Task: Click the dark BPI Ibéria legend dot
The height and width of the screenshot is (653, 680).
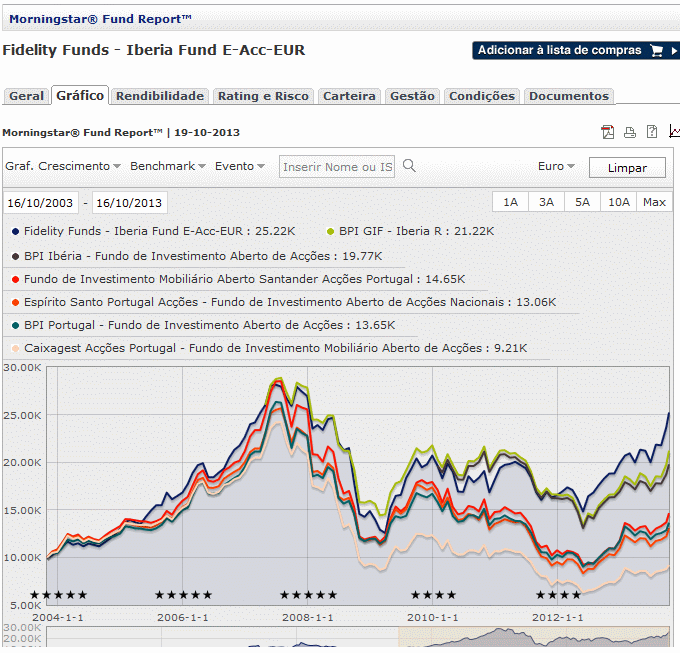Action: (16, 257)
